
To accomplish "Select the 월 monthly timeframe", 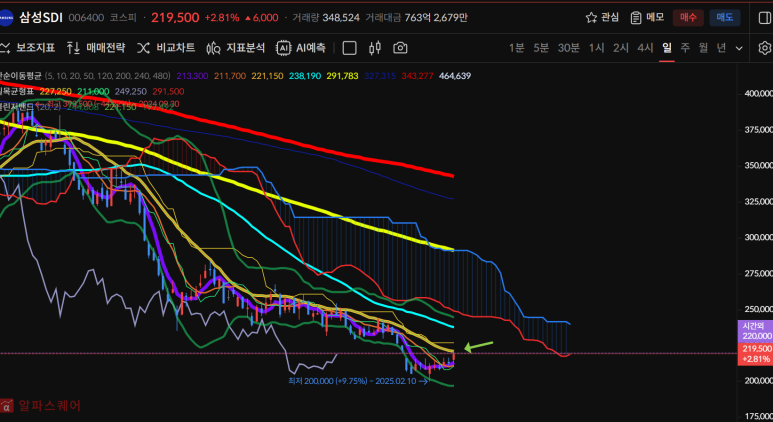I will 703,48.
